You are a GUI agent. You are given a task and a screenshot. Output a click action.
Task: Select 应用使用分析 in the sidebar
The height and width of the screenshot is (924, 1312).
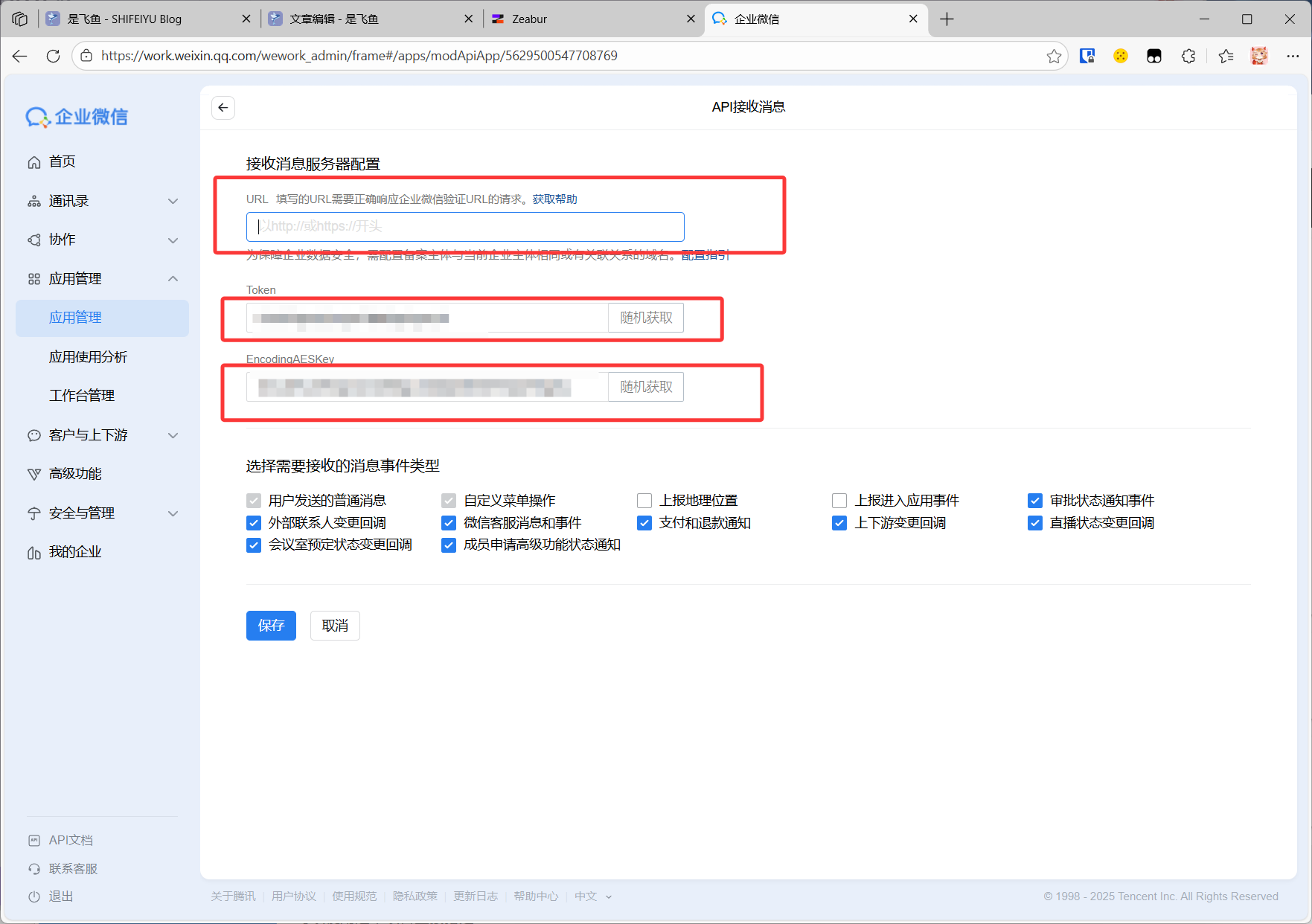coord(88,357)
